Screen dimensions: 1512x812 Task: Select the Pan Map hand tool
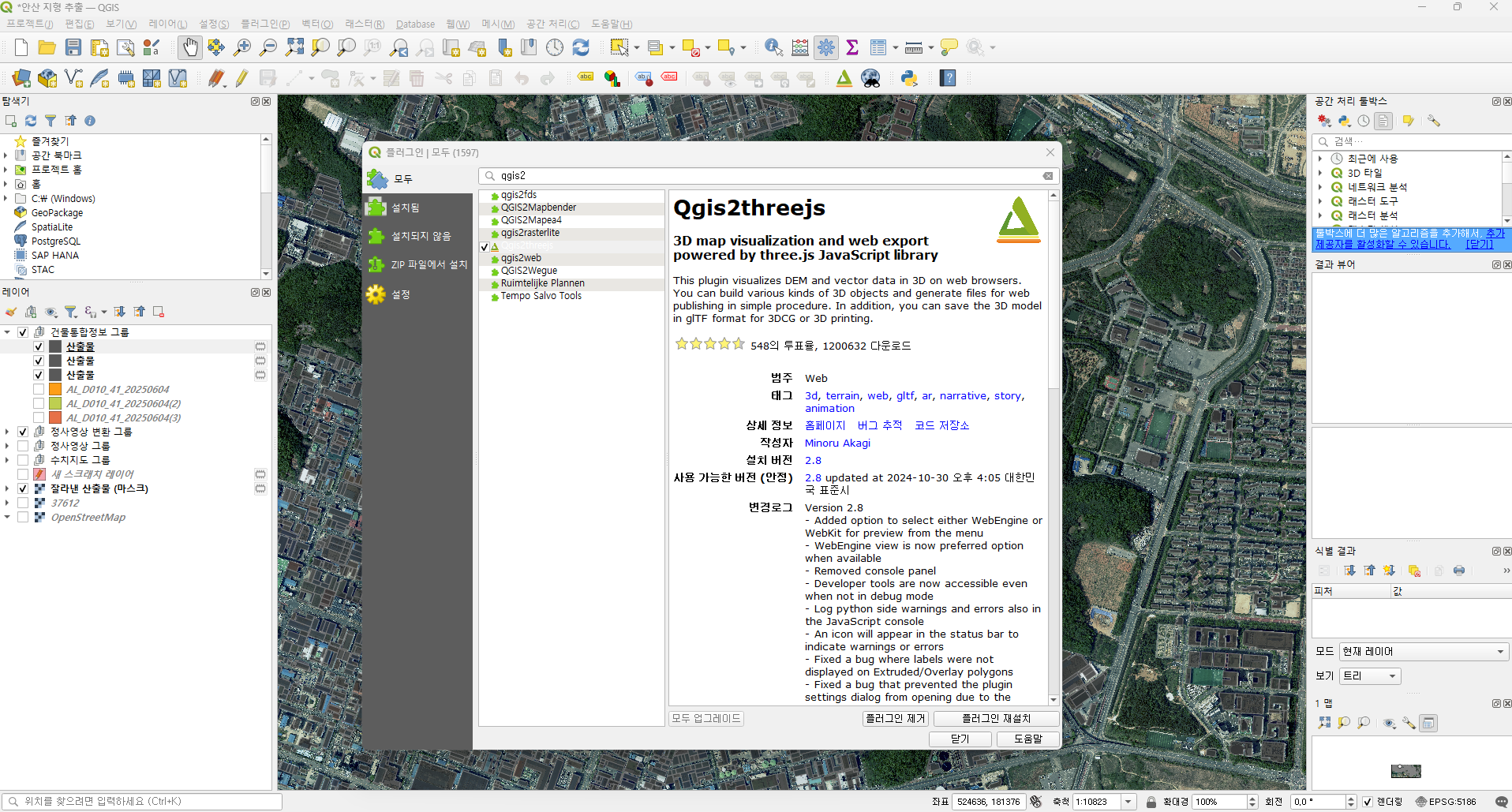click(189, 47)
